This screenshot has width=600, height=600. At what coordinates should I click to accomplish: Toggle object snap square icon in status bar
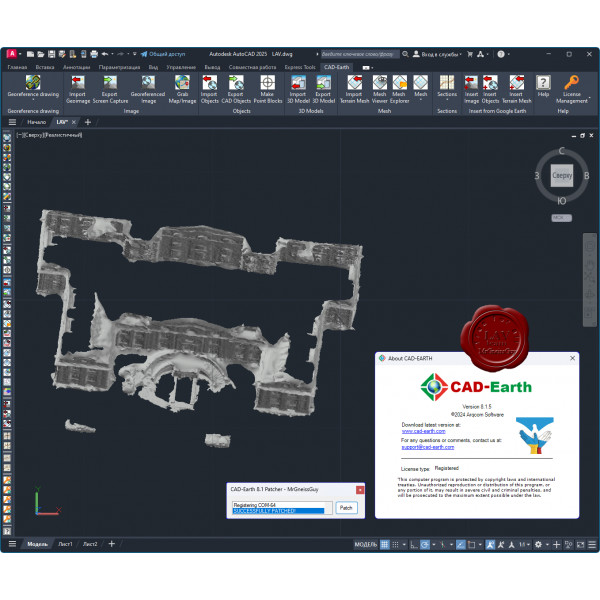pyautogui.click(x=471, y=544)
